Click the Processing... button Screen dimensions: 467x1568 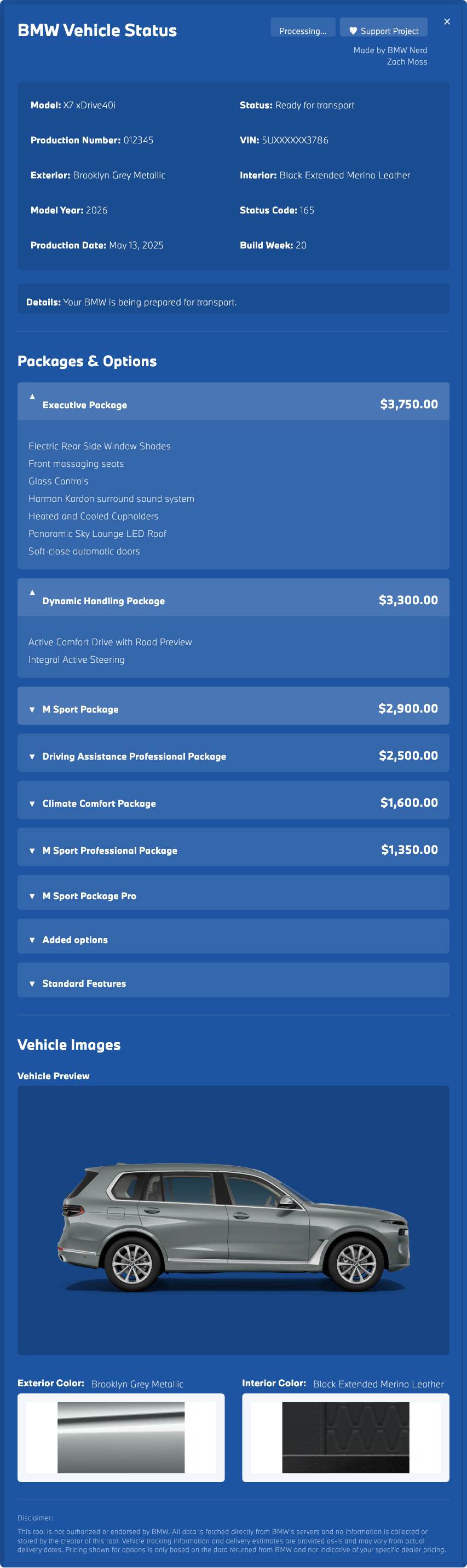point(303,31)
